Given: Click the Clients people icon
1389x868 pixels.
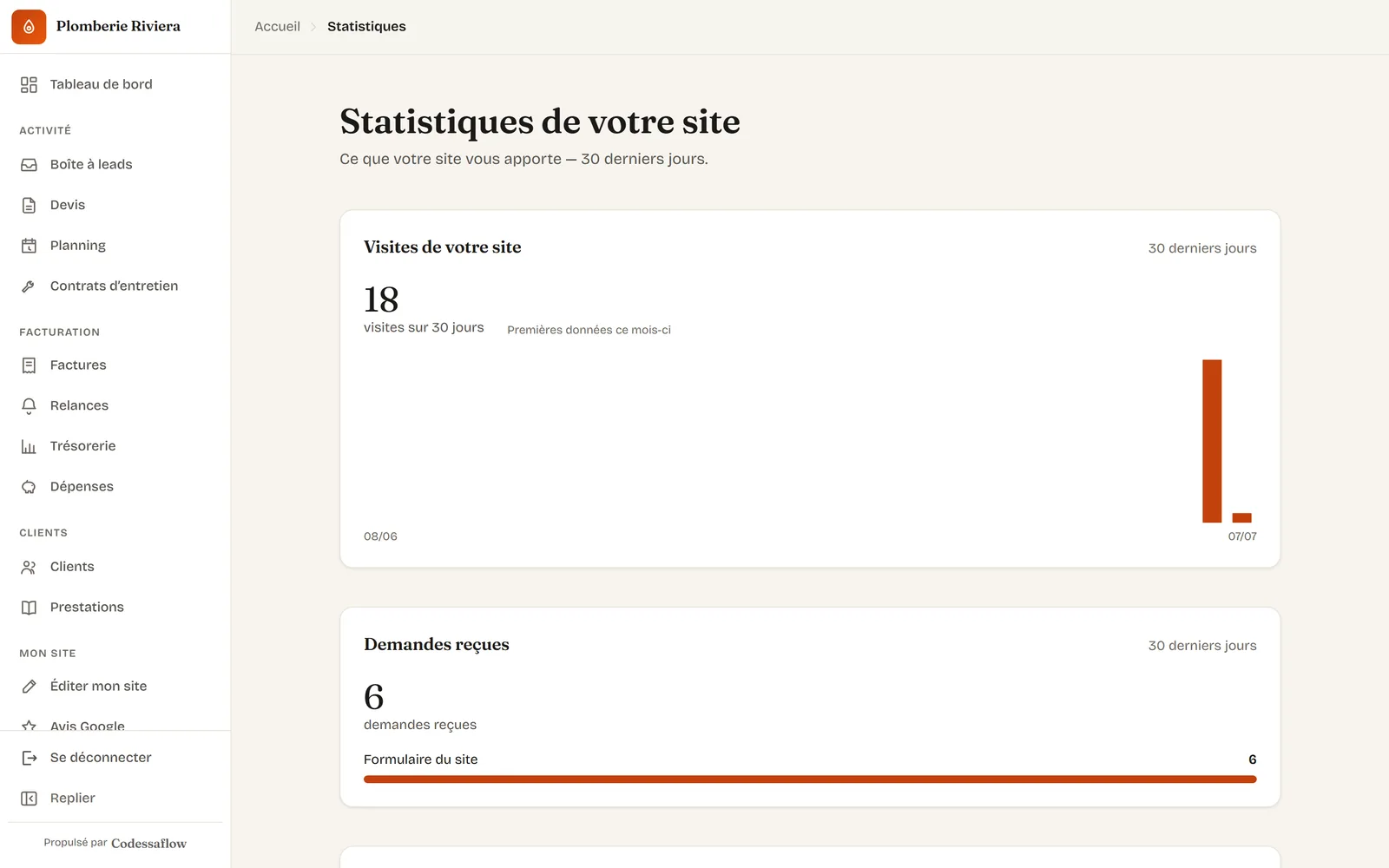Looking at the screenshot, I should [x=29, y=567].
